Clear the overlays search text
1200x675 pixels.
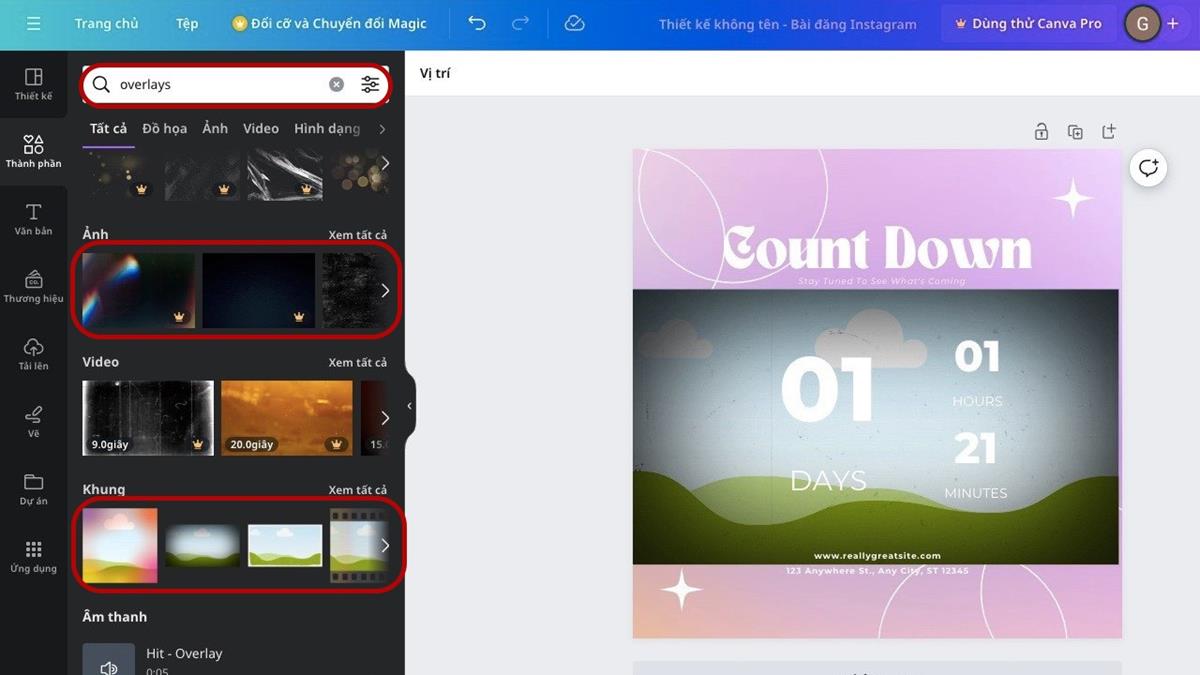pyautogui.click(x=336, y=85)
